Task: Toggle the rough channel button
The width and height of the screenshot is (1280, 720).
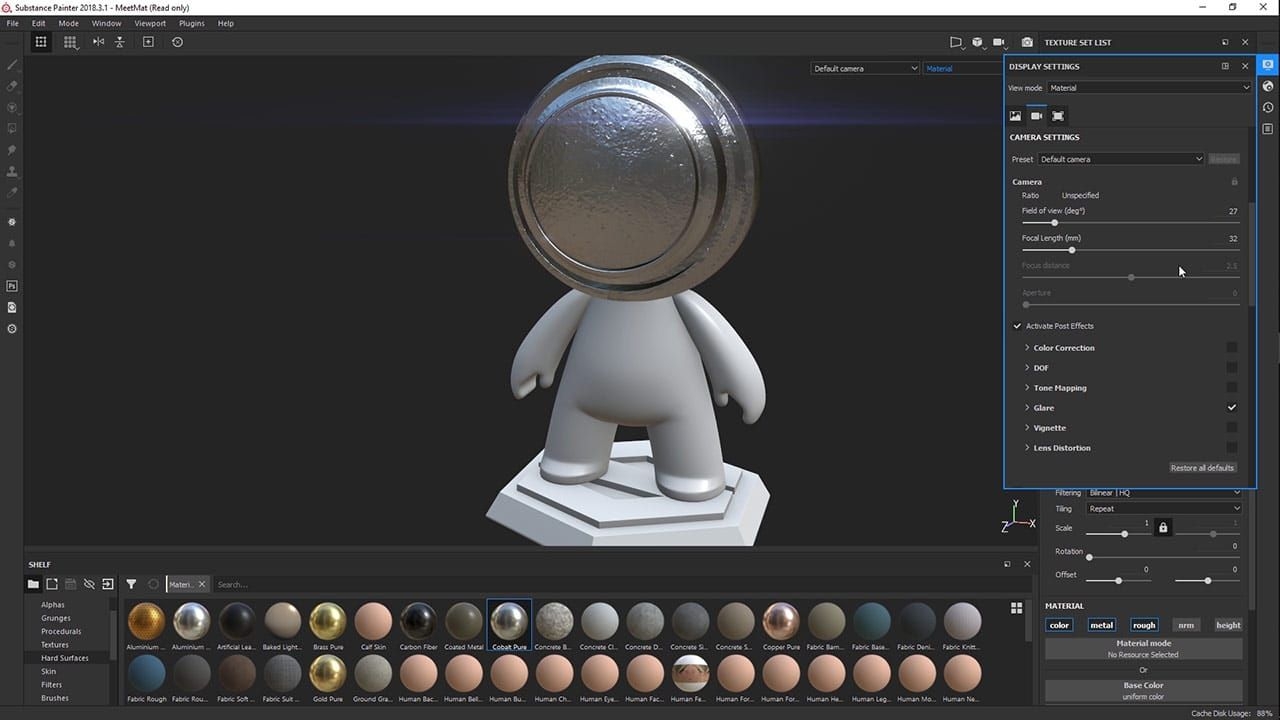Action: tap(1144, 625)
